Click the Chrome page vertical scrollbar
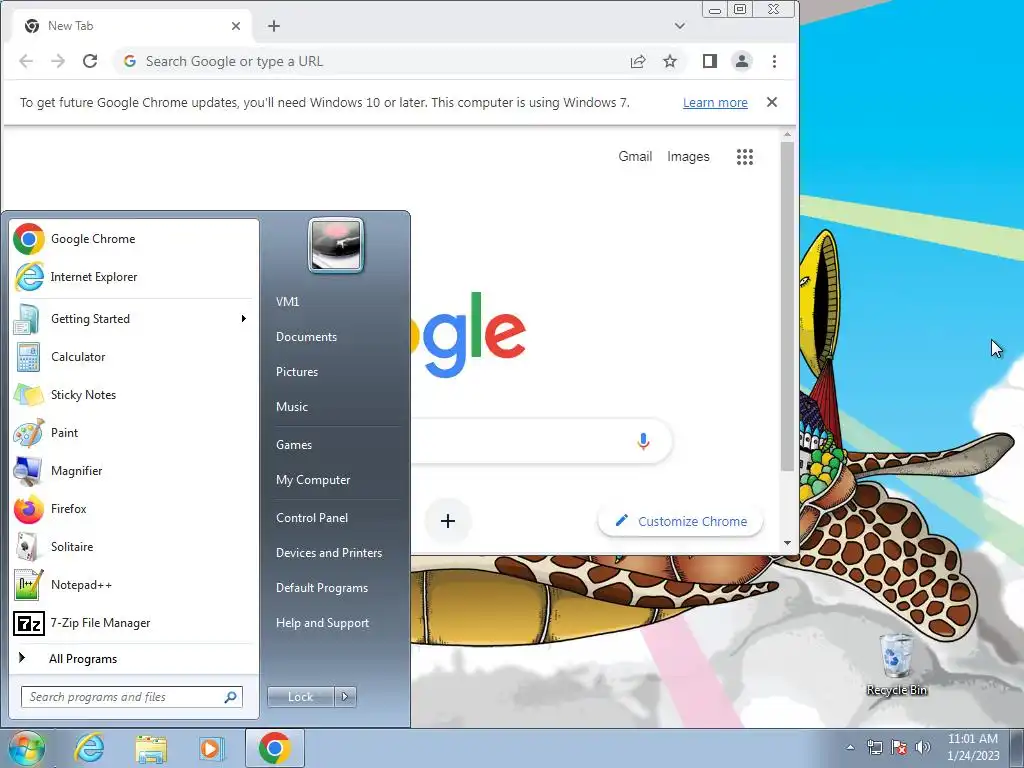This screenshot has width=1024, height=768. (787, 306)
